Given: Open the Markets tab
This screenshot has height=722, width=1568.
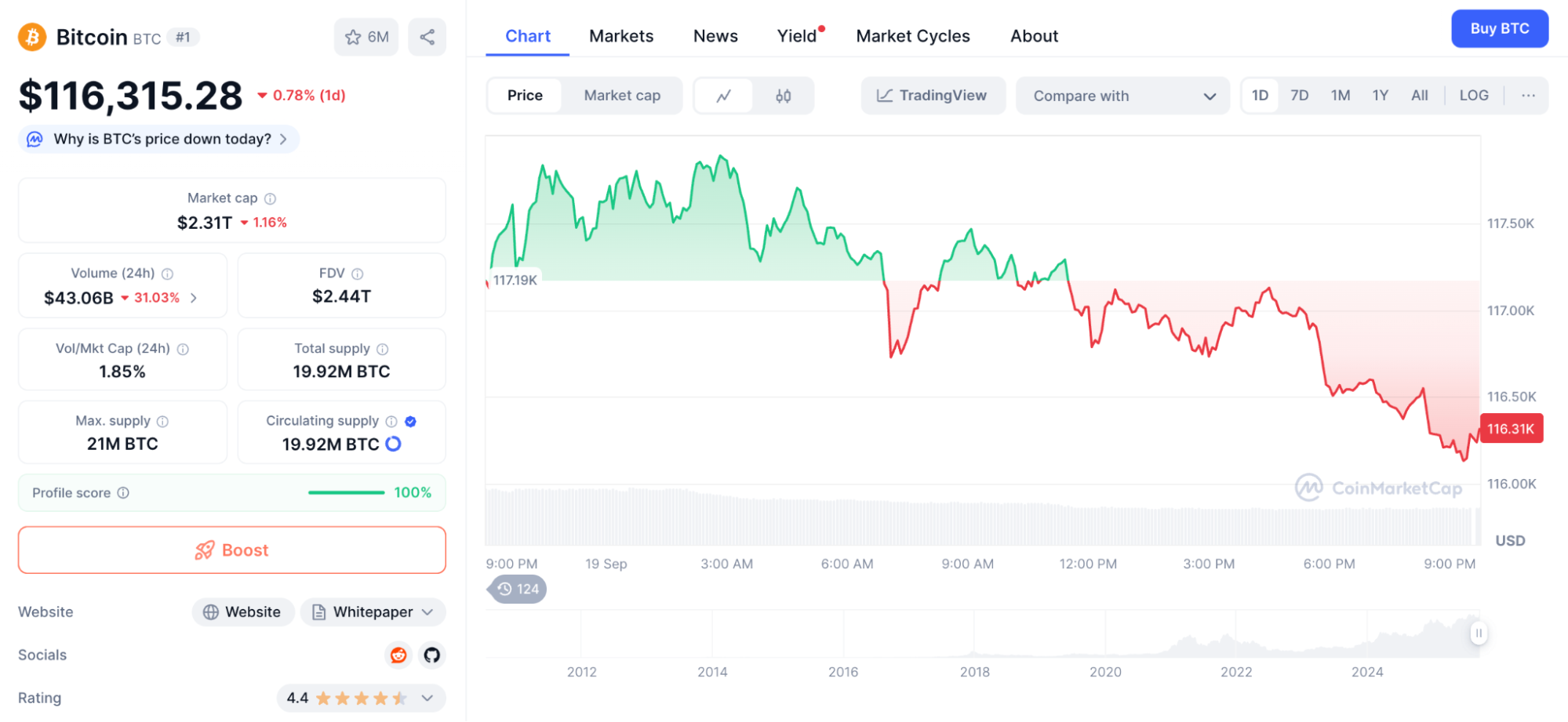Looking at the screenshot, I should 621,36.
